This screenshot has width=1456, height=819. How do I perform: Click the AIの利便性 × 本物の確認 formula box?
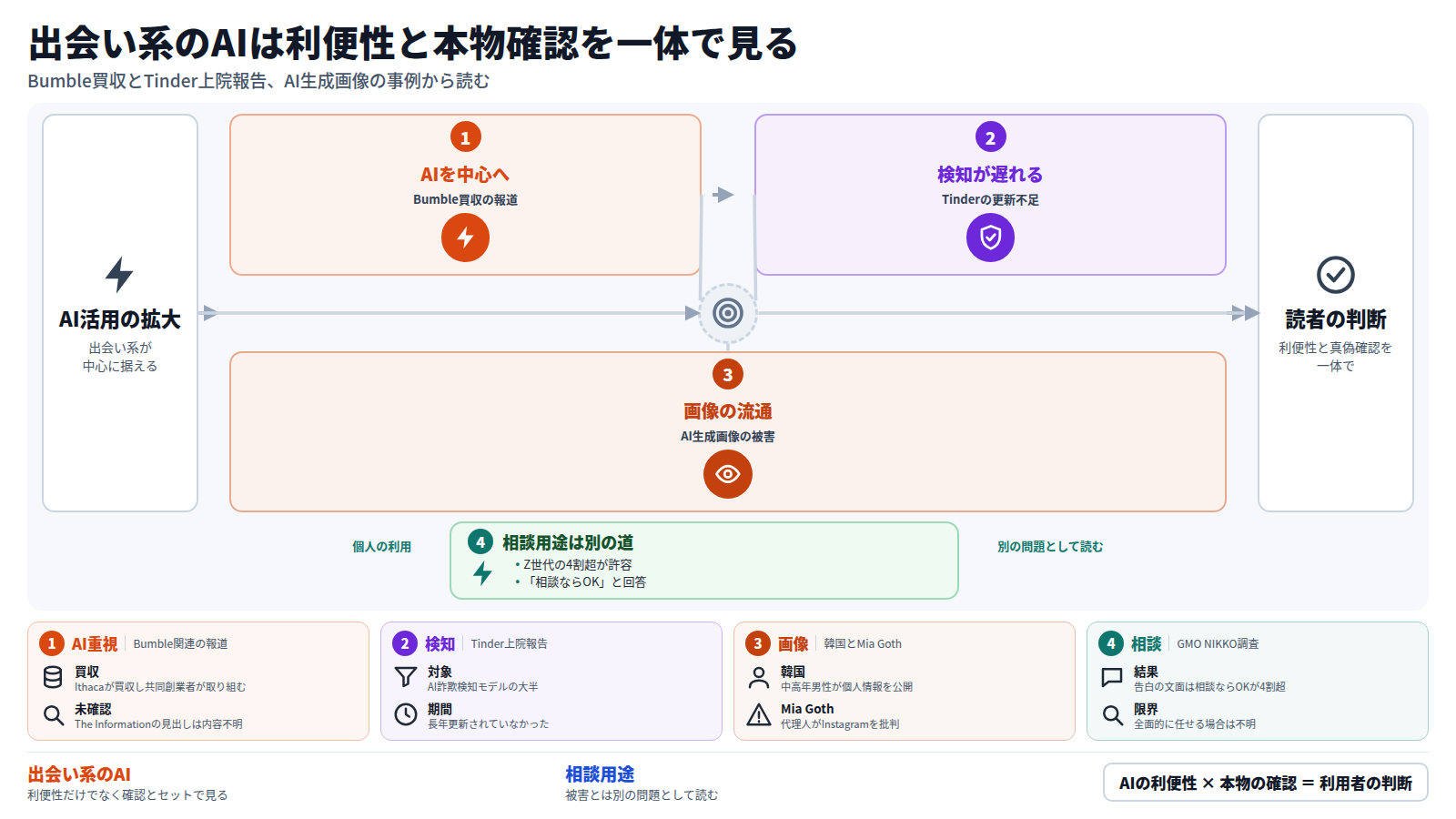[1266, 783]
